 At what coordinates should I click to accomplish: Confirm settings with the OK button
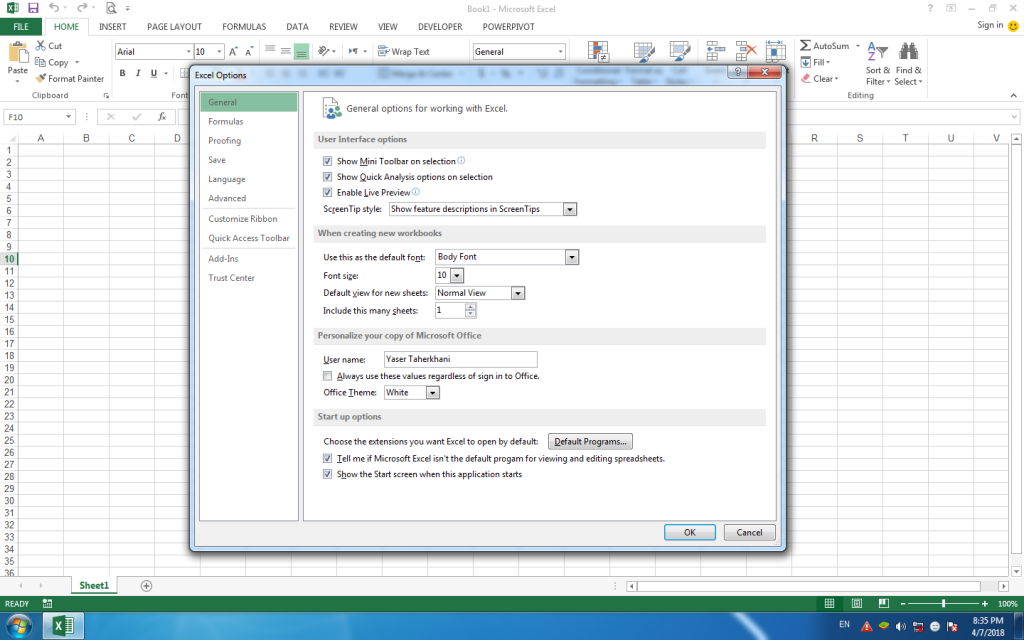tap(689, 532)
